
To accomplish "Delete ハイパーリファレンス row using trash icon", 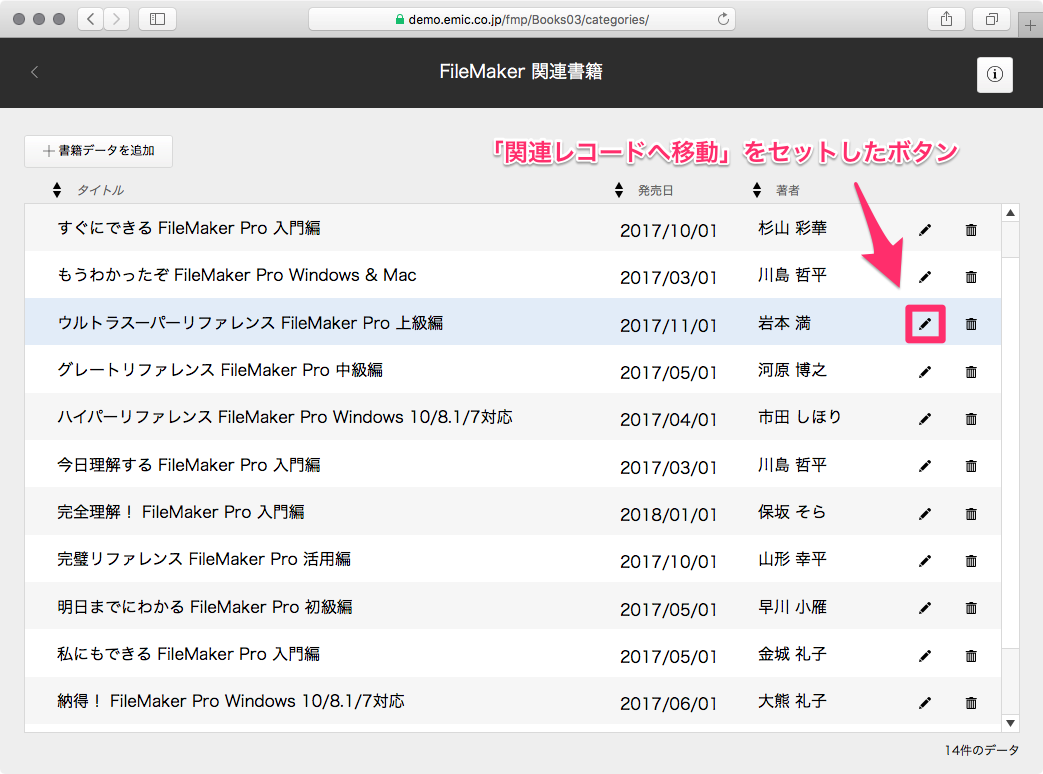I will click(x=971, y=419).
